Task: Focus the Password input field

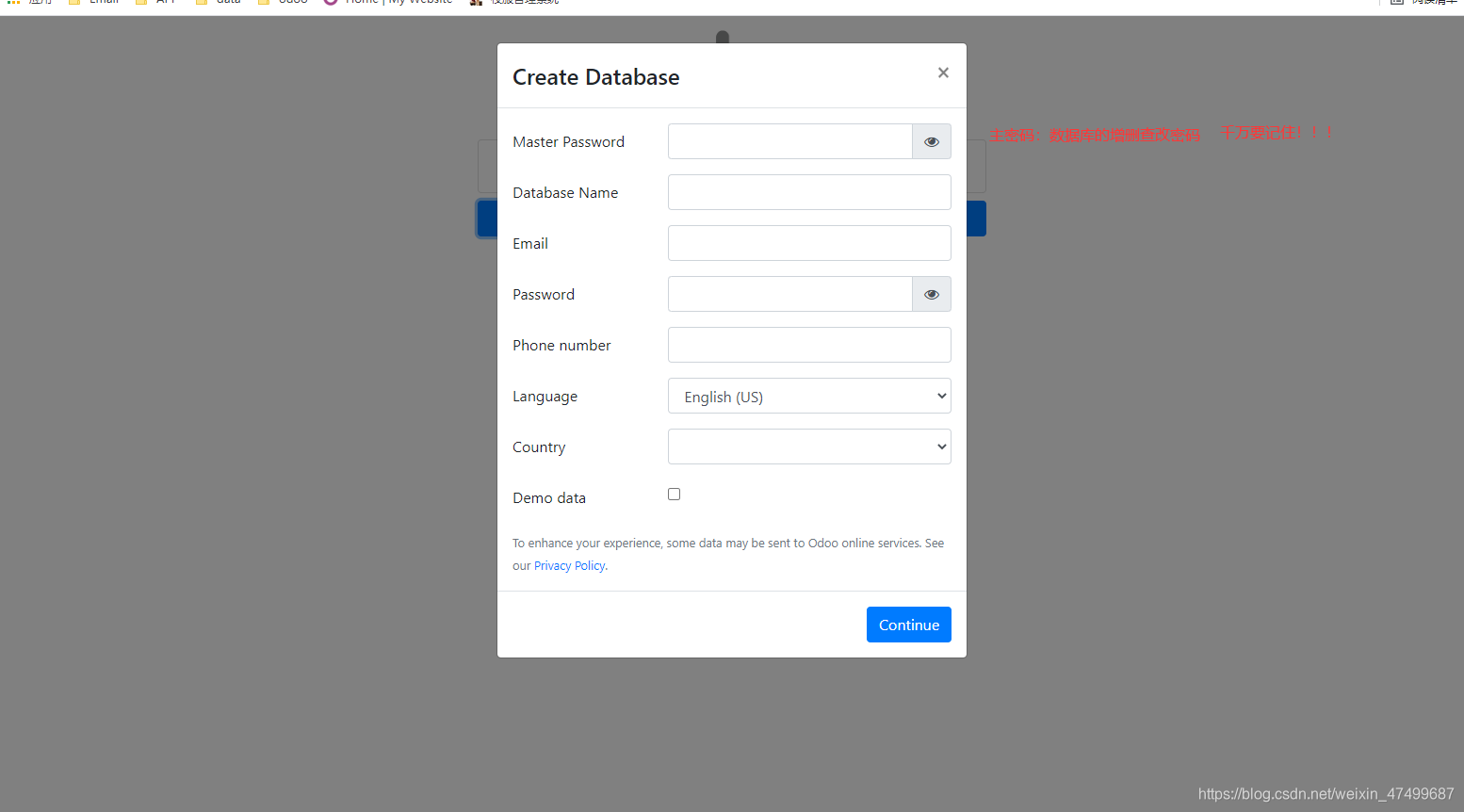Action: pos(789,294)
